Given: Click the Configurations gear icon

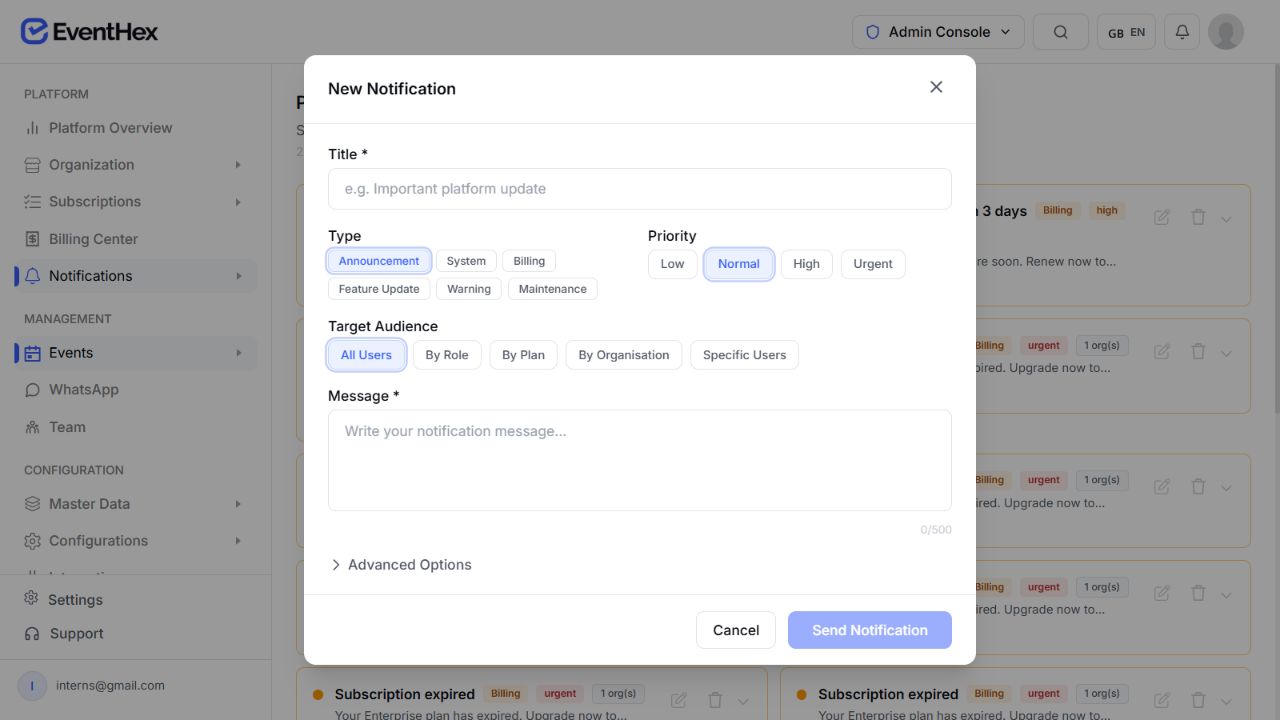Looking at the screenshot, I should point(32,541).
